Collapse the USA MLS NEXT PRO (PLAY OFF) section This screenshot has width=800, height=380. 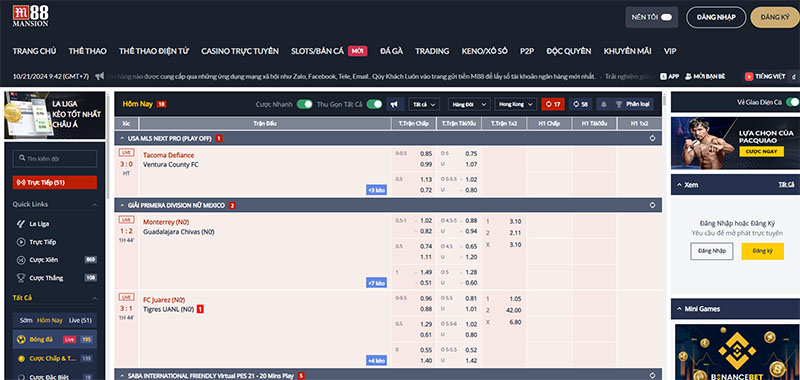point(123,138)
